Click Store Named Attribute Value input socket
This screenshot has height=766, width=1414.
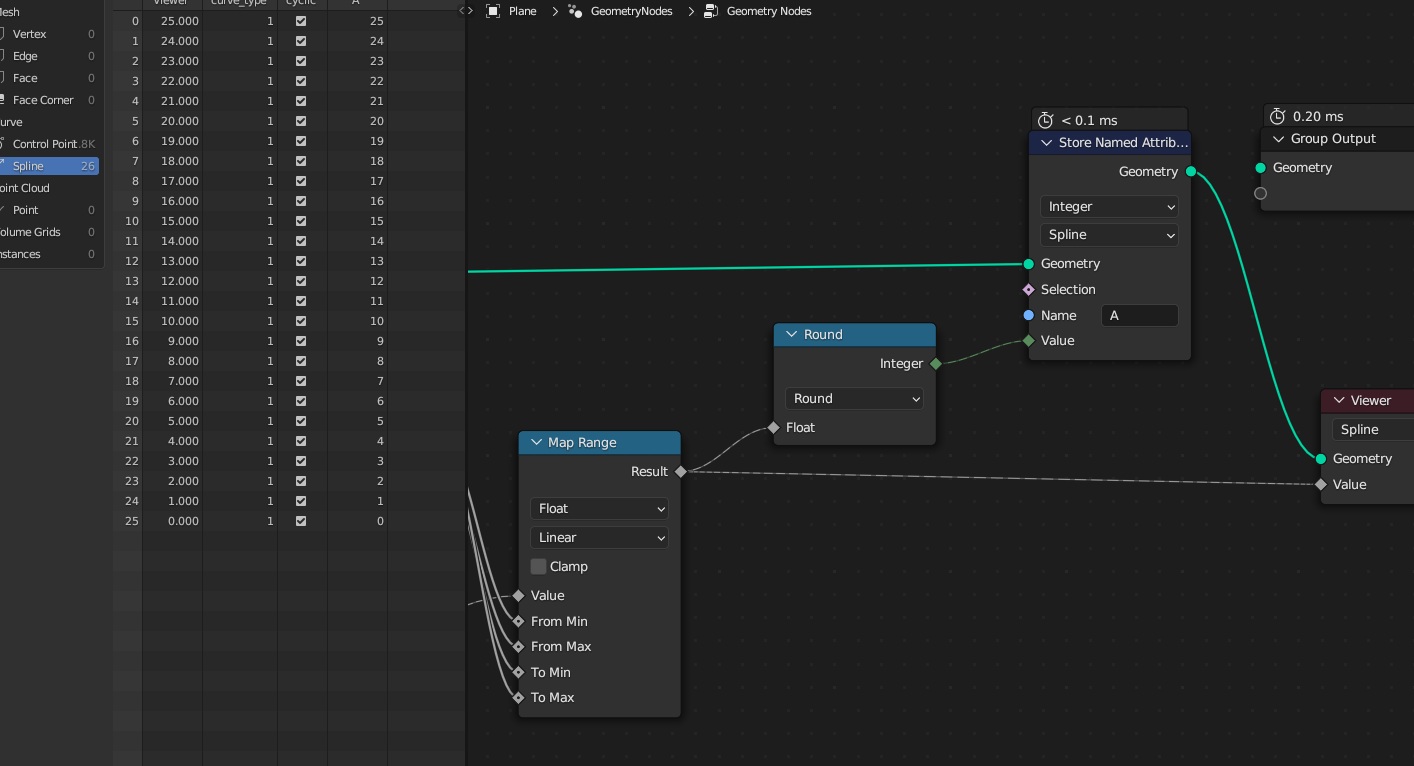click(1029, 341)
